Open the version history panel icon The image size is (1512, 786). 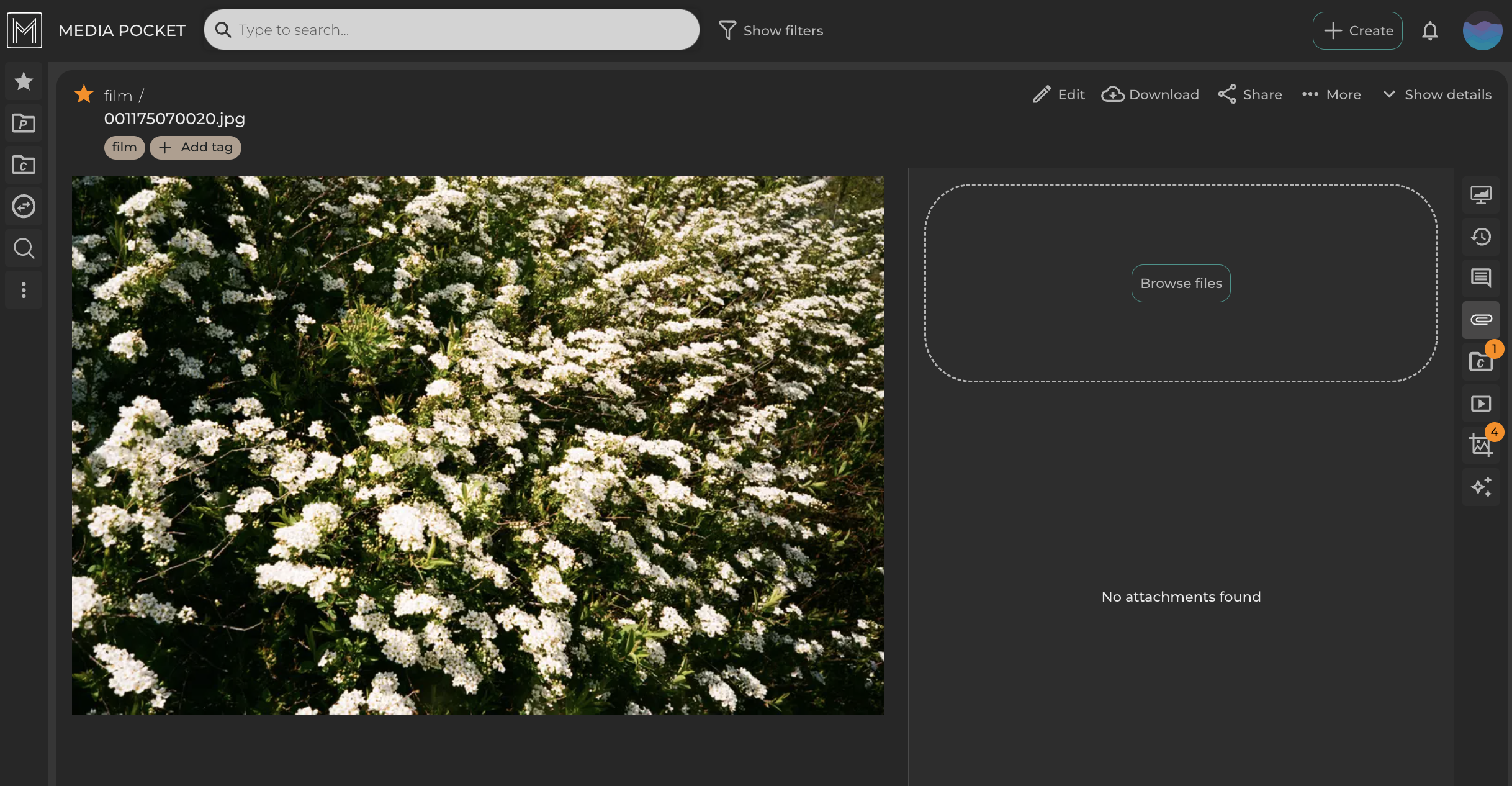point(1481,237)
